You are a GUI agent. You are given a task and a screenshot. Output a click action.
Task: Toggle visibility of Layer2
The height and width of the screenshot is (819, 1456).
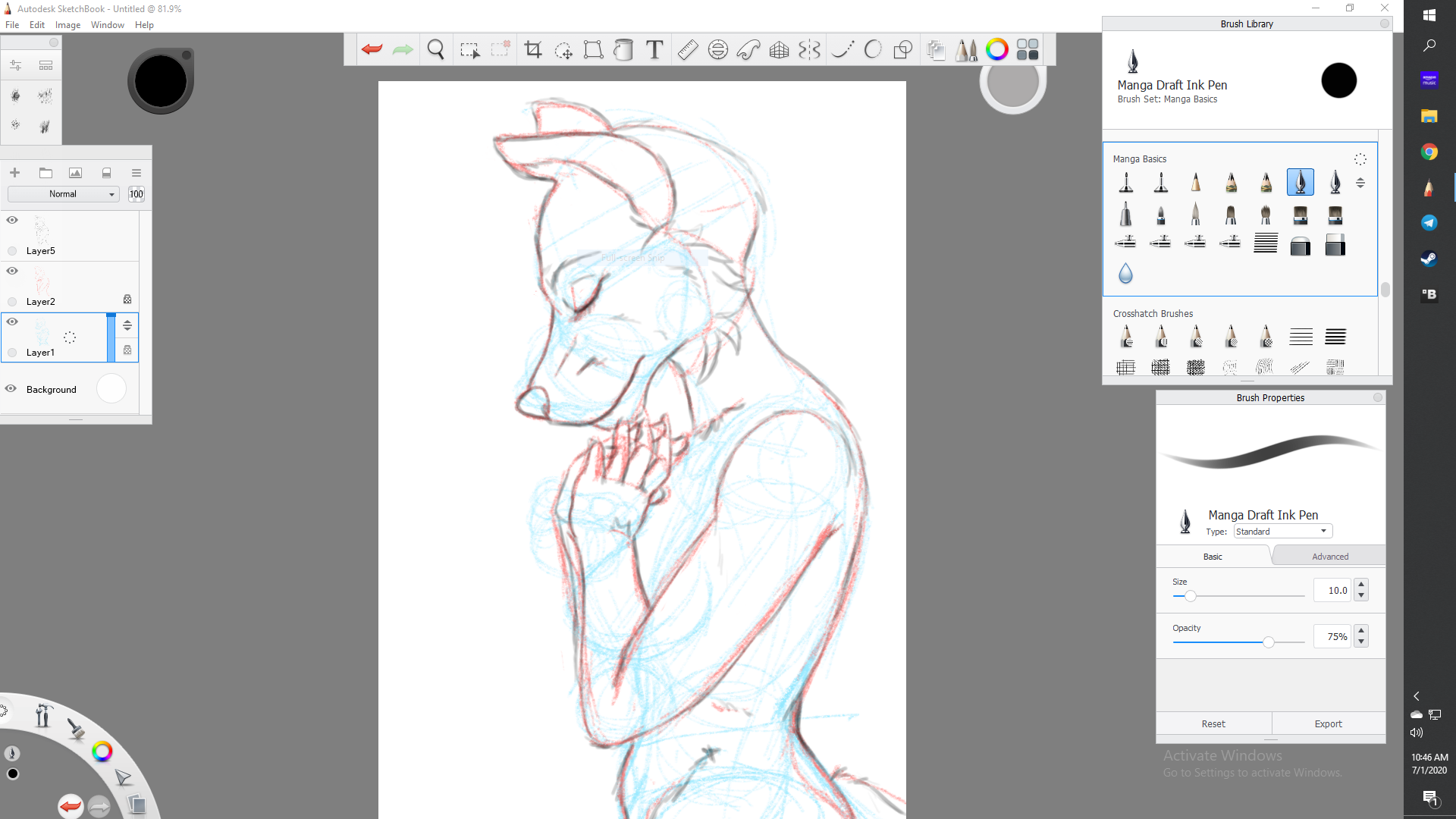(12, 271)
